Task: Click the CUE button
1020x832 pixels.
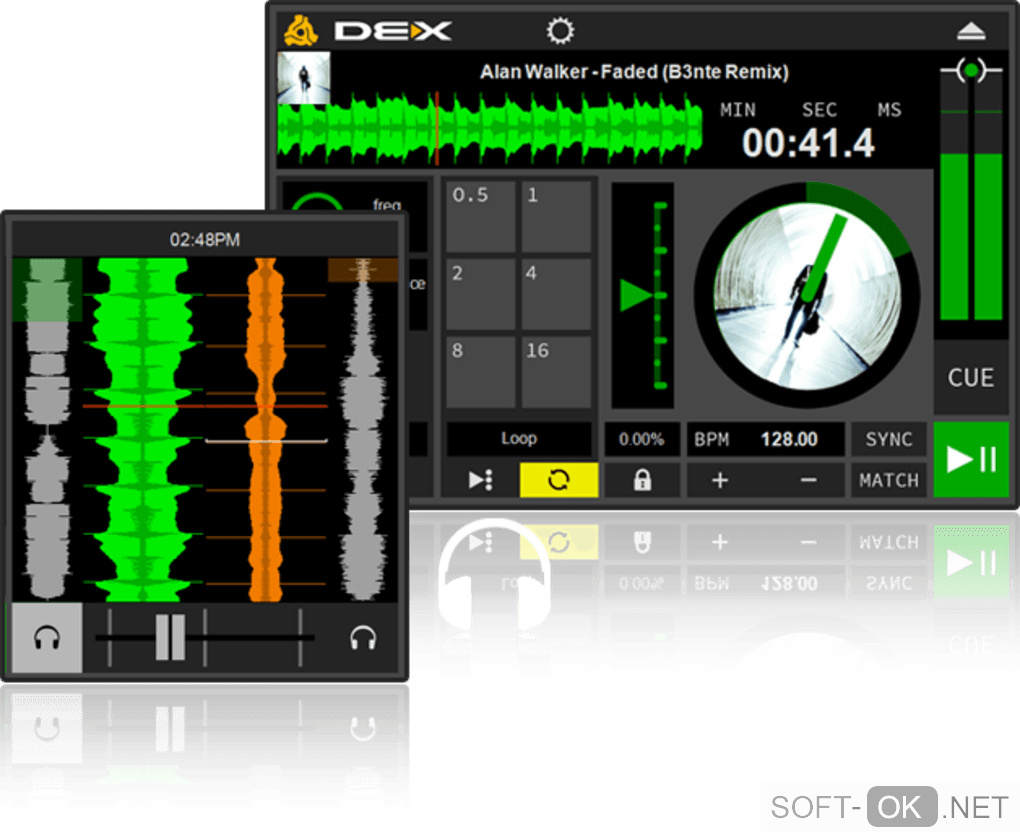Action: click(971, 378)
